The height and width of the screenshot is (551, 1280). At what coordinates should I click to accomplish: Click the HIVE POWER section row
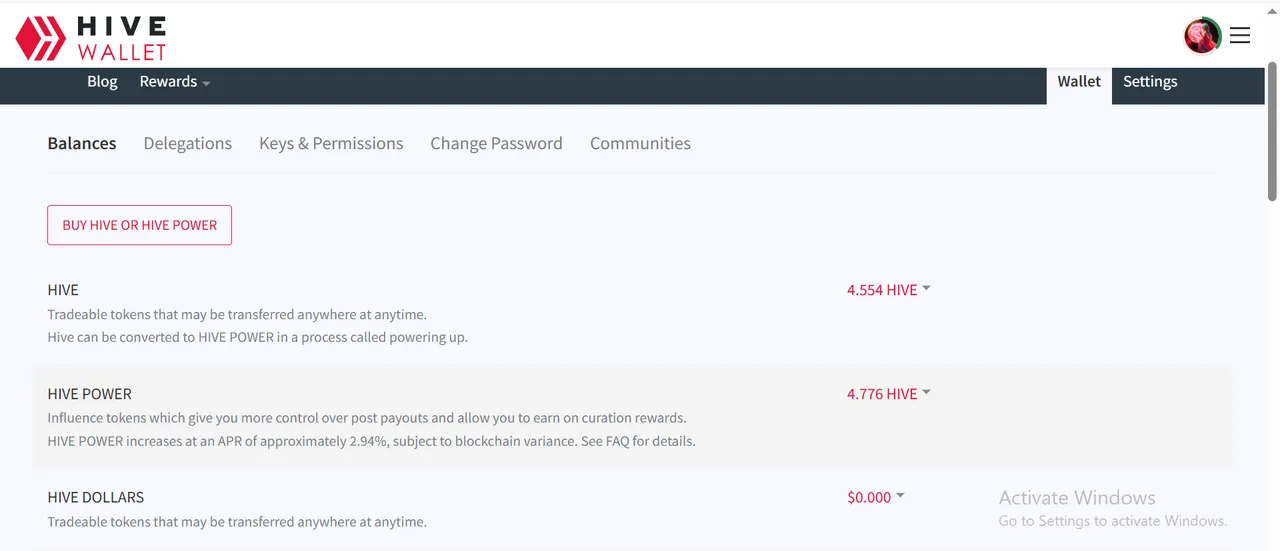pos(632,417)
